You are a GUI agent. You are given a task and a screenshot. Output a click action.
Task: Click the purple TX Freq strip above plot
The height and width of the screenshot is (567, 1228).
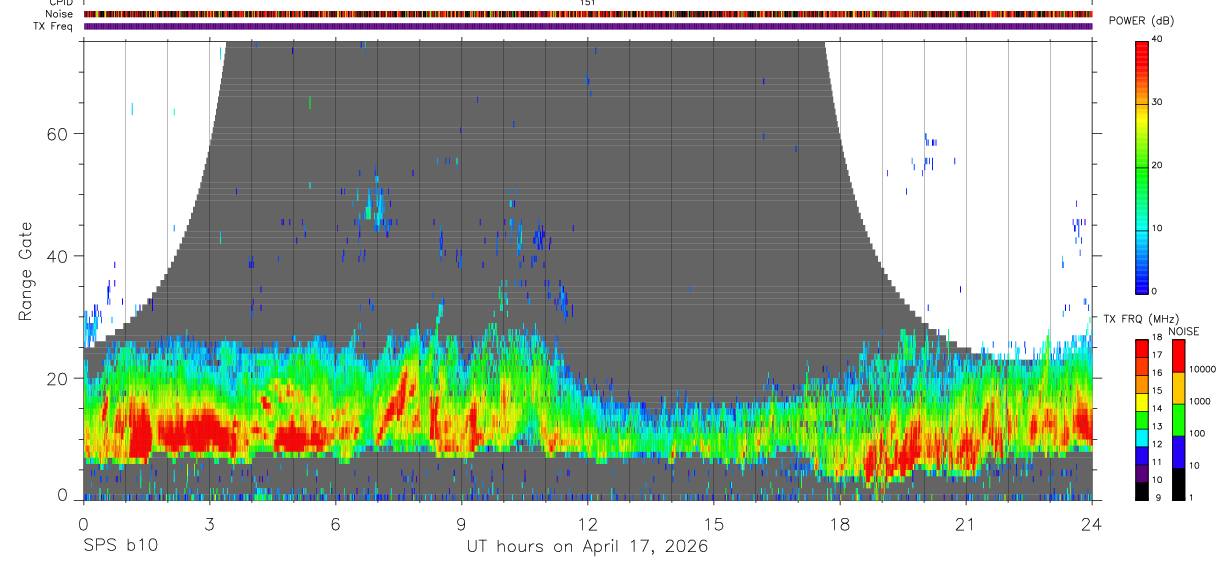(x=588, y=26)
